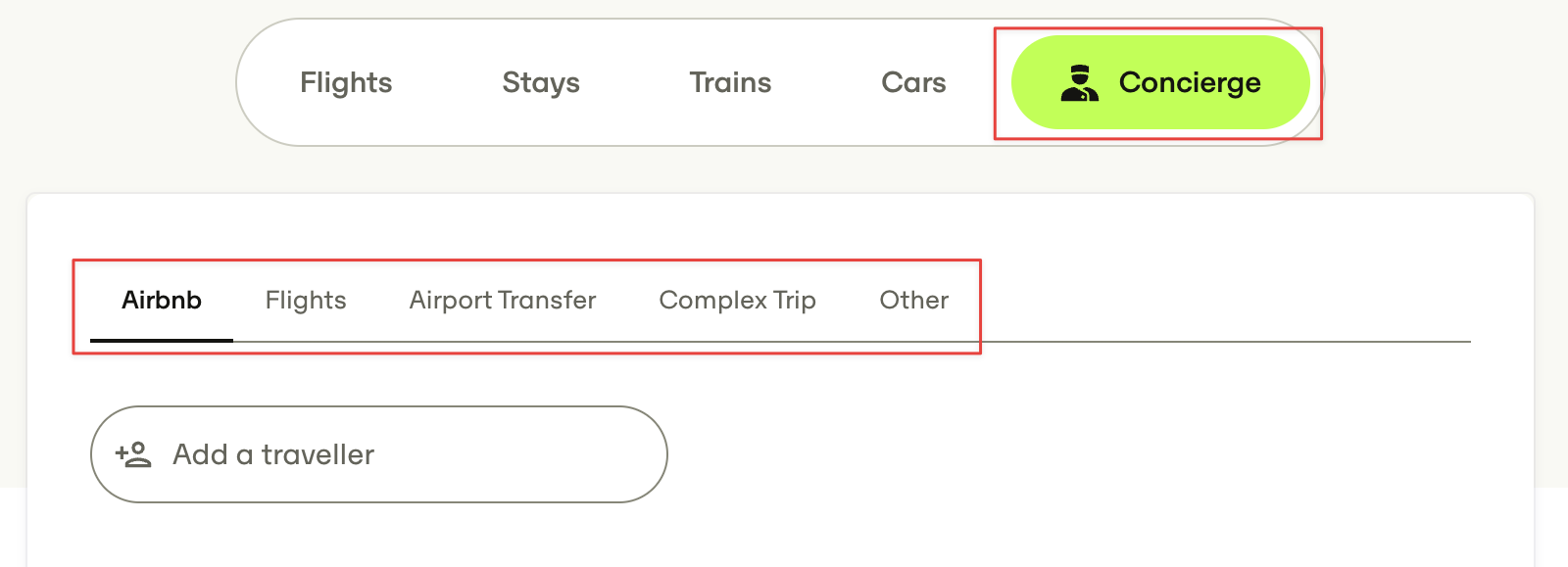
Task: Click the Stays label beside Flights
Action: point(541,82)
